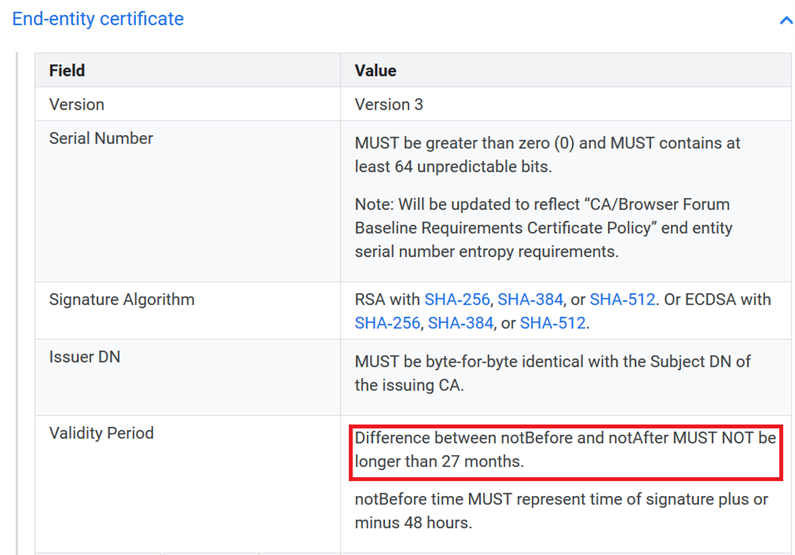
Task: Click the CA/Browser Forum note paragraph
Action: point(545,228)
